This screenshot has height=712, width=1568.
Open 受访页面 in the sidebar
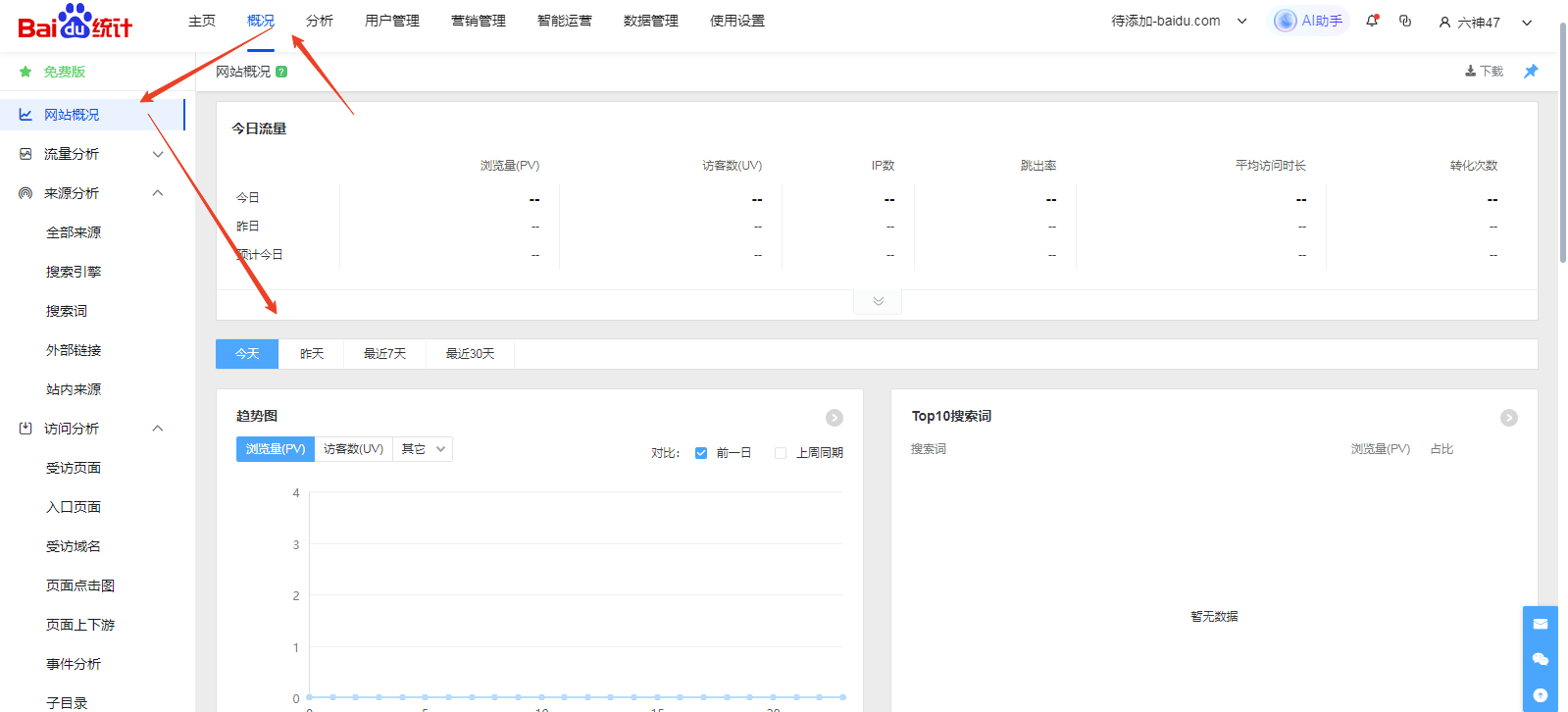[74, 468]
